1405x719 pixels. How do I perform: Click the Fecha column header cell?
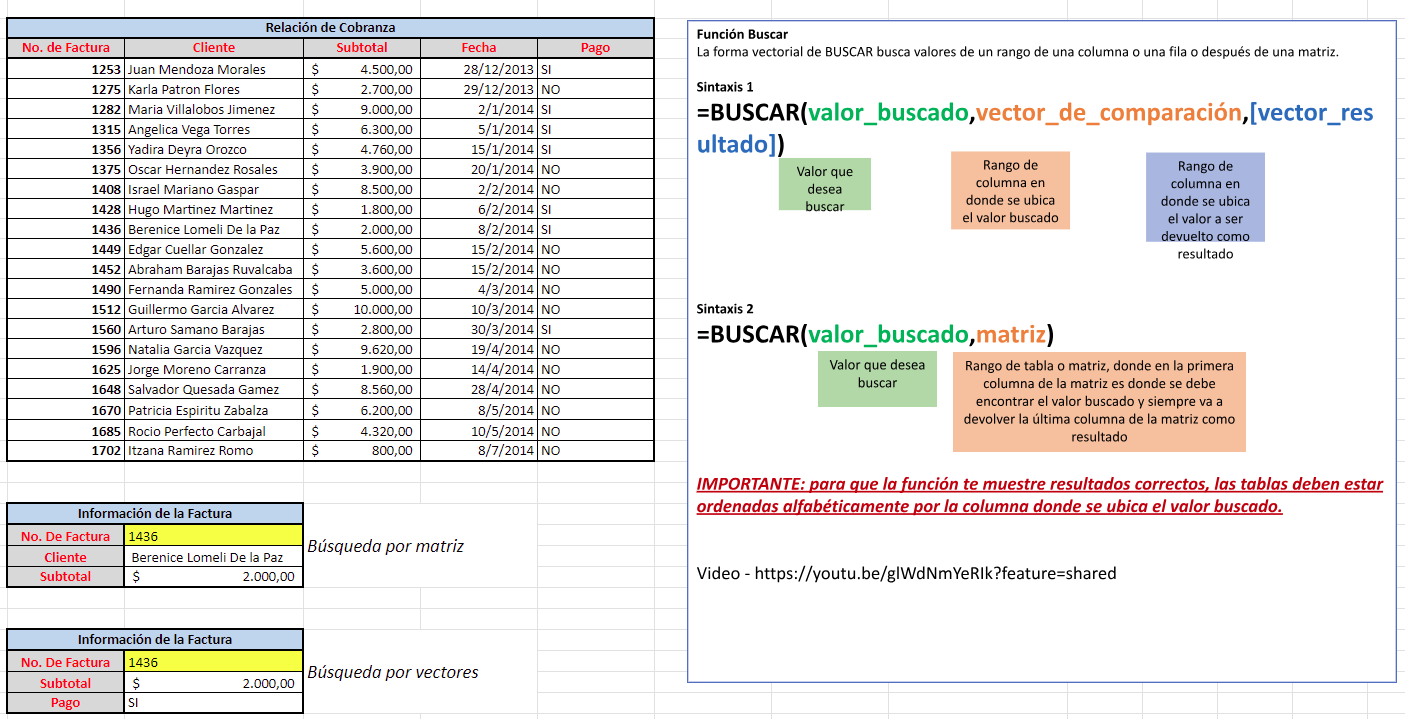(x=478, y=48)
